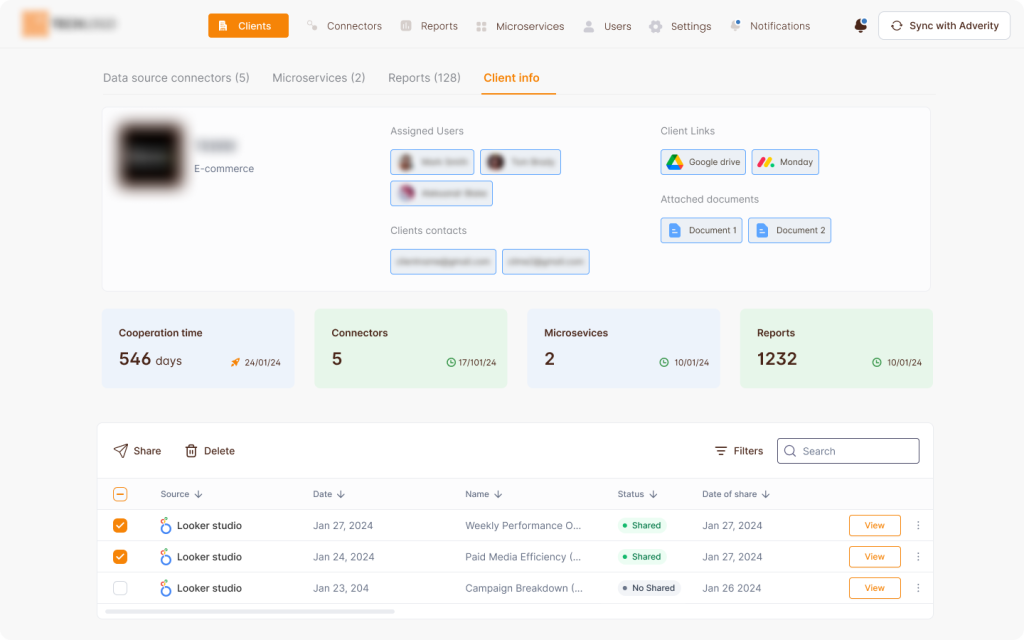The image size is (1024, 640).
Task: Click the three-dot menu on the first row
Action: coord(918,525)
